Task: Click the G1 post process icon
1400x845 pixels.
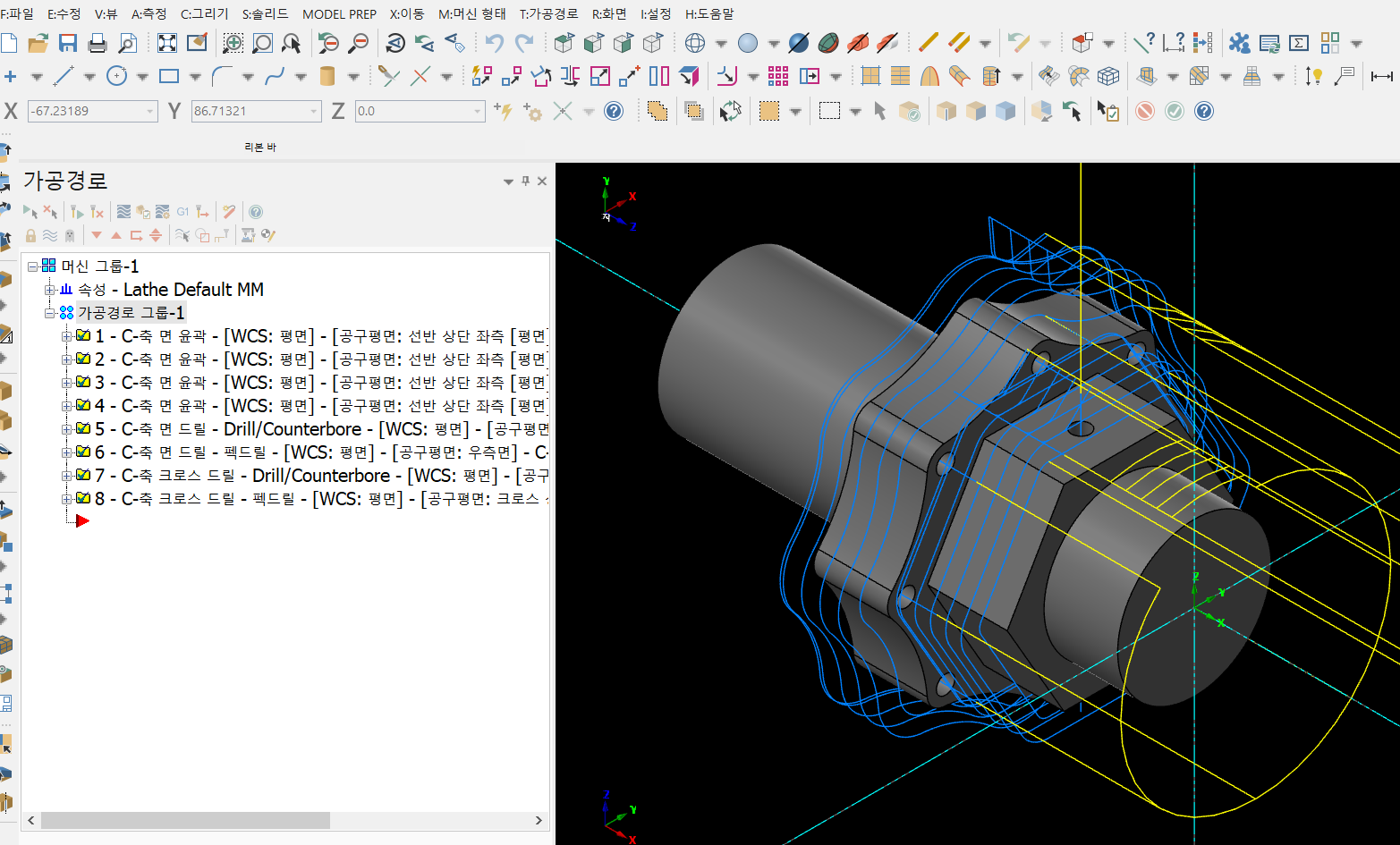Action: pyautogui.click(x=182, y=212)
